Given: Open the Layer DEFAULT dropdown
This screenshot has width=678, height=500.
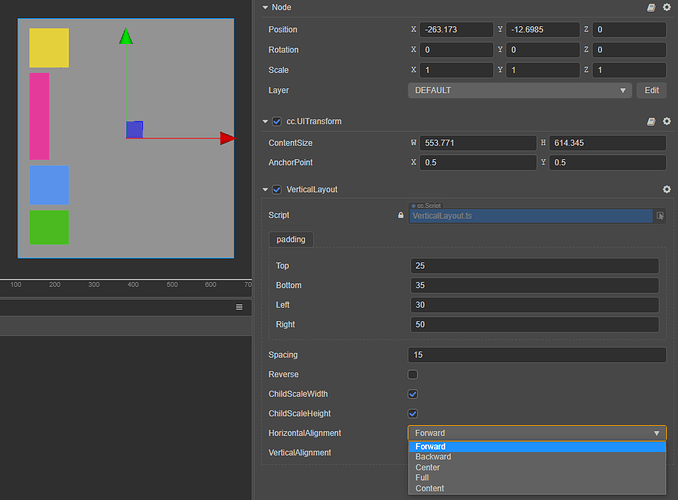Looking at the screenshot, I should pyautogui.click(x=519, y=90).
